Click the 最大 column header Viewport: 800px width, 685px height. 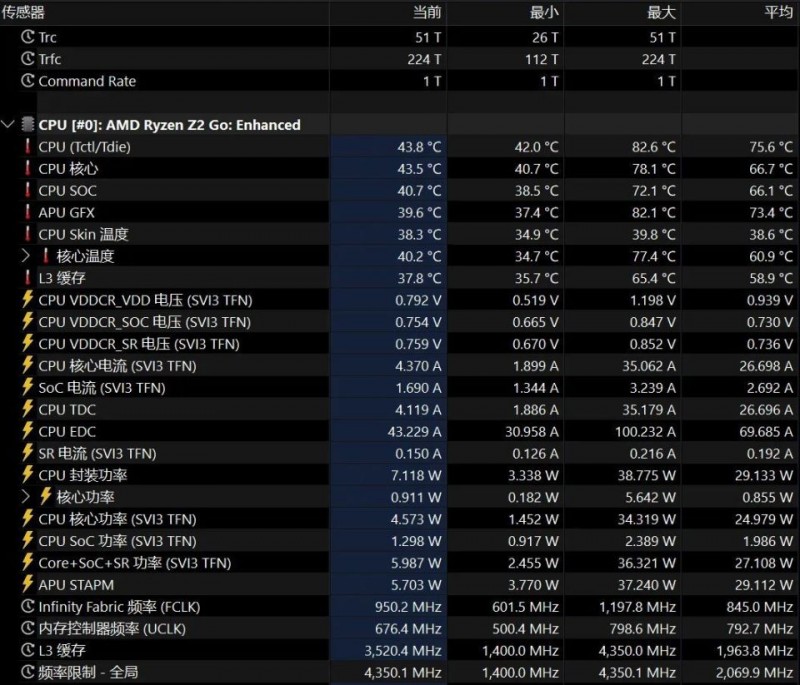point(661,12)
